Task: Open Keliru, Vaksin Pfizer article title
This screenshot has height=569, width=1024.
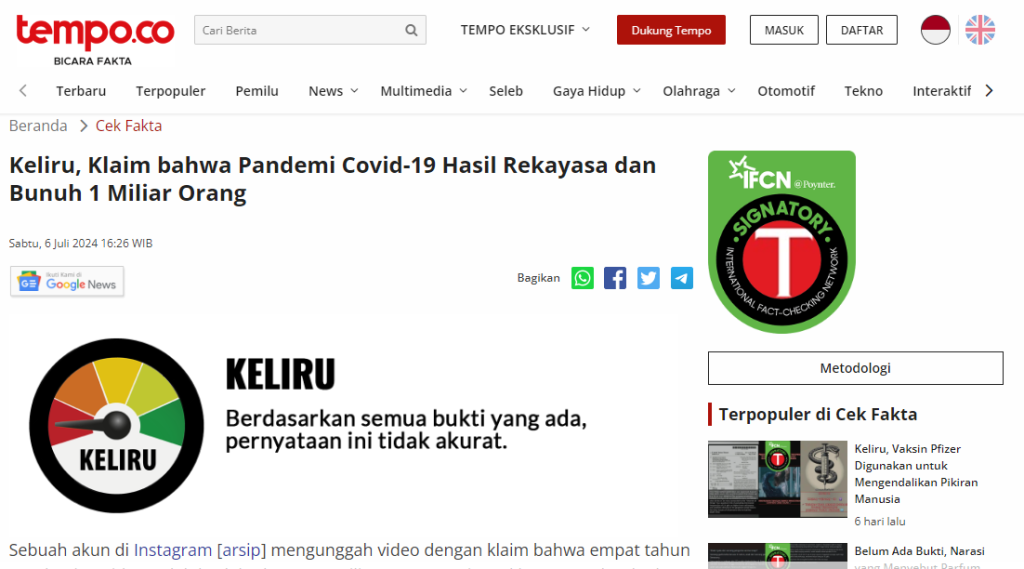Action: [x=916, y=474]
